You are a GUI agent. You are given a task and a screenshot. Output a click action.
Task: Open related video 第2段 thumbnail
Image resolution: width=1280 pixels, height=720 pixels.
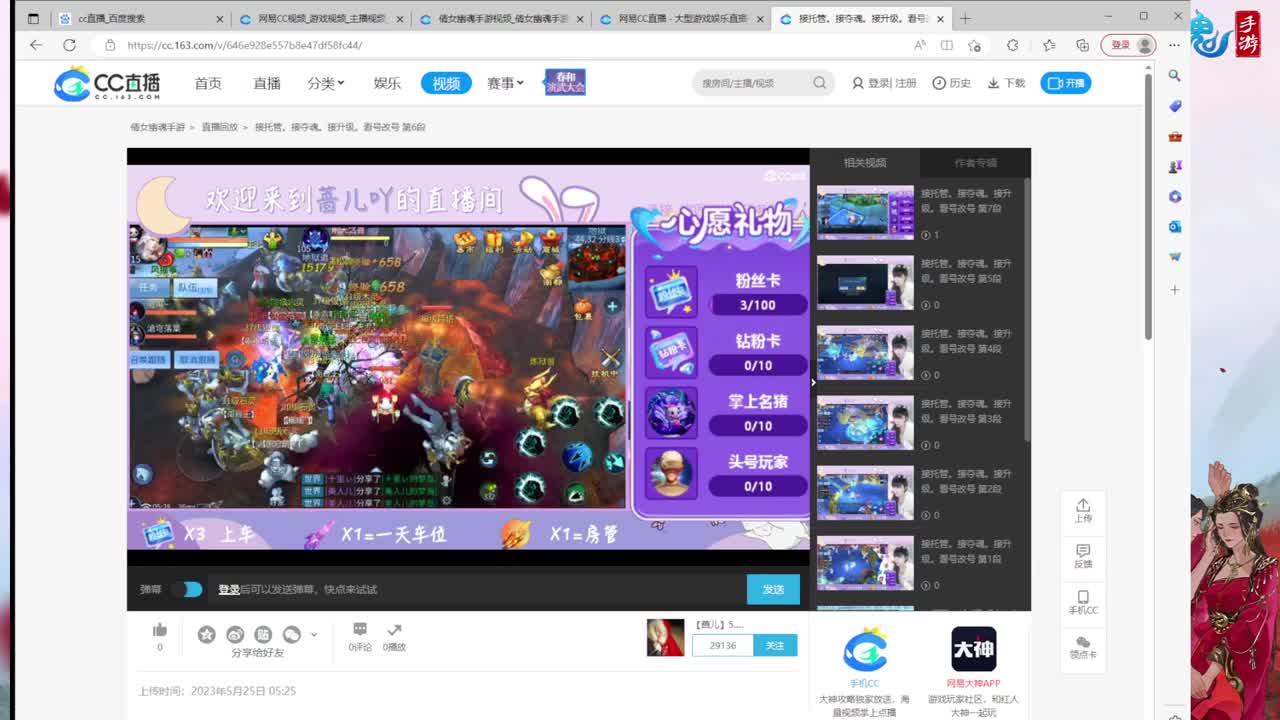(x=866, y=492)
